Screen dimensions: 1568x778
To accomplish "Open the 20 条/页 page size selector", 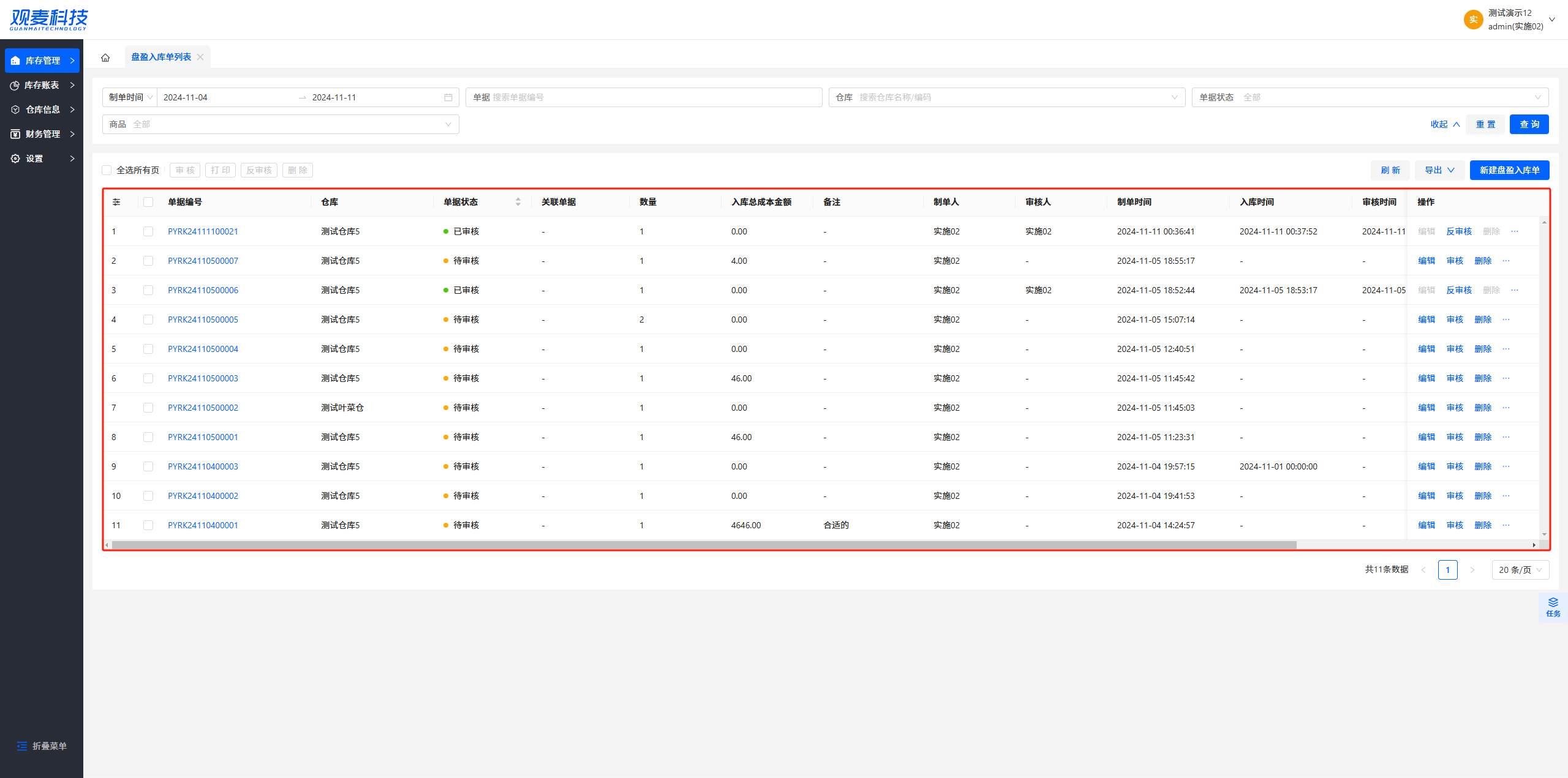I will [1520, 570].
